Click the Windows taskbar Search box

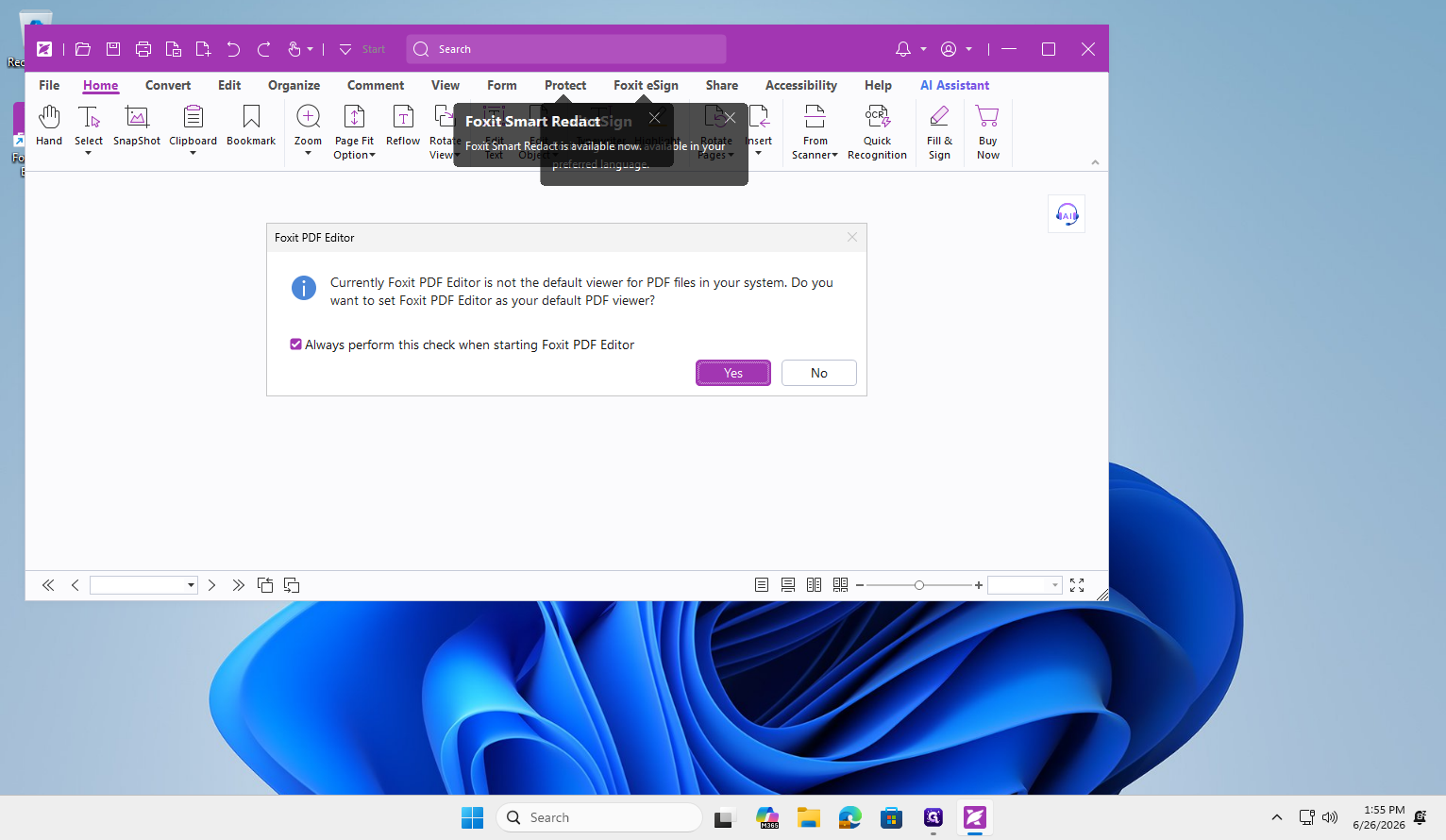(599, 817)
